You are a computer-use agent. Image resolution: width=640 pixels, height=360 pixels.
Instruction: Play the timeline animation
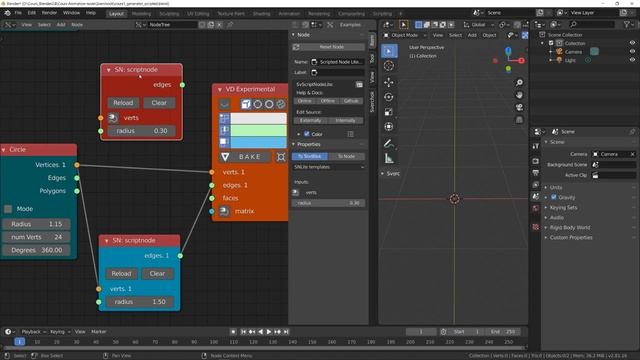269,332
